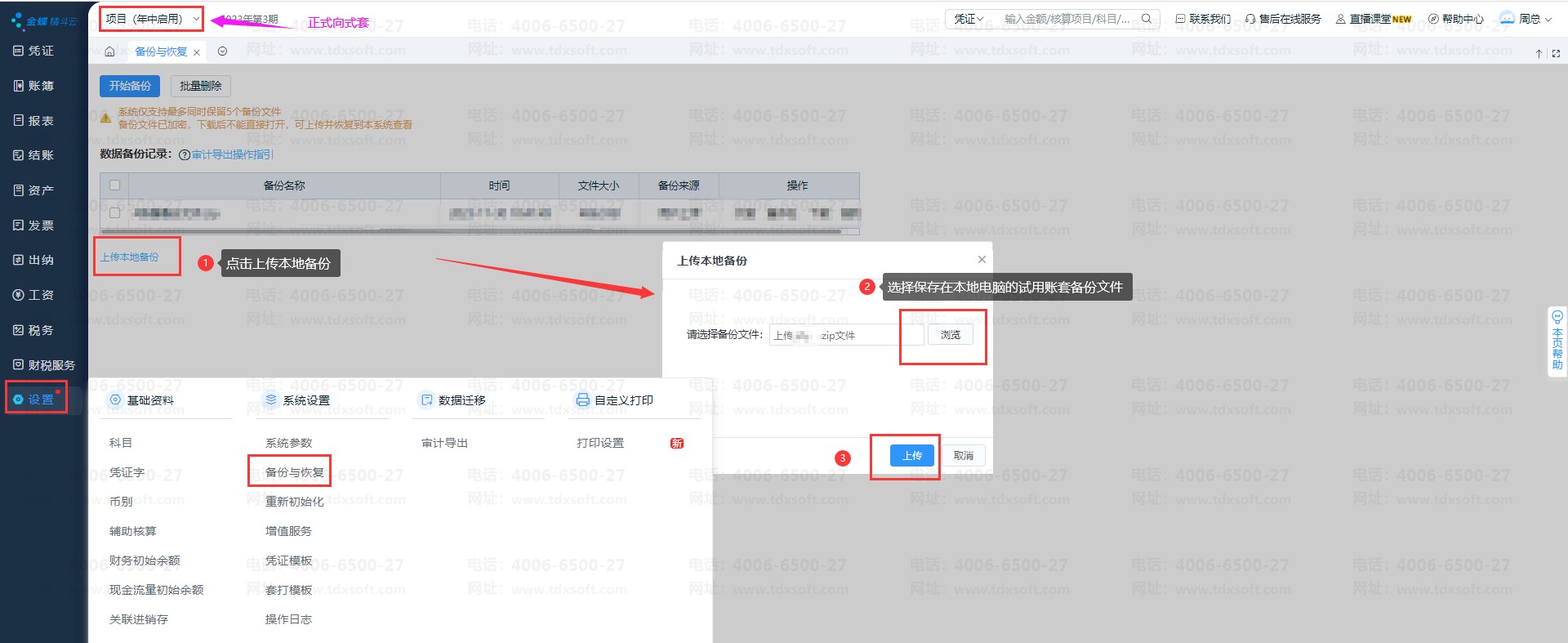Click the home icon in tab bar
The width and height of the screenshot is (1568, 643).
[x=109, y=51]
